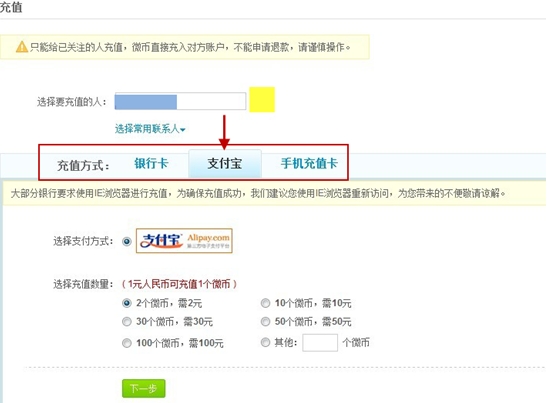Image resolution: width=548 pixels, height=403 pixels.
Task: Select 10个微币 recharge amount
Action: coord(265,303)
